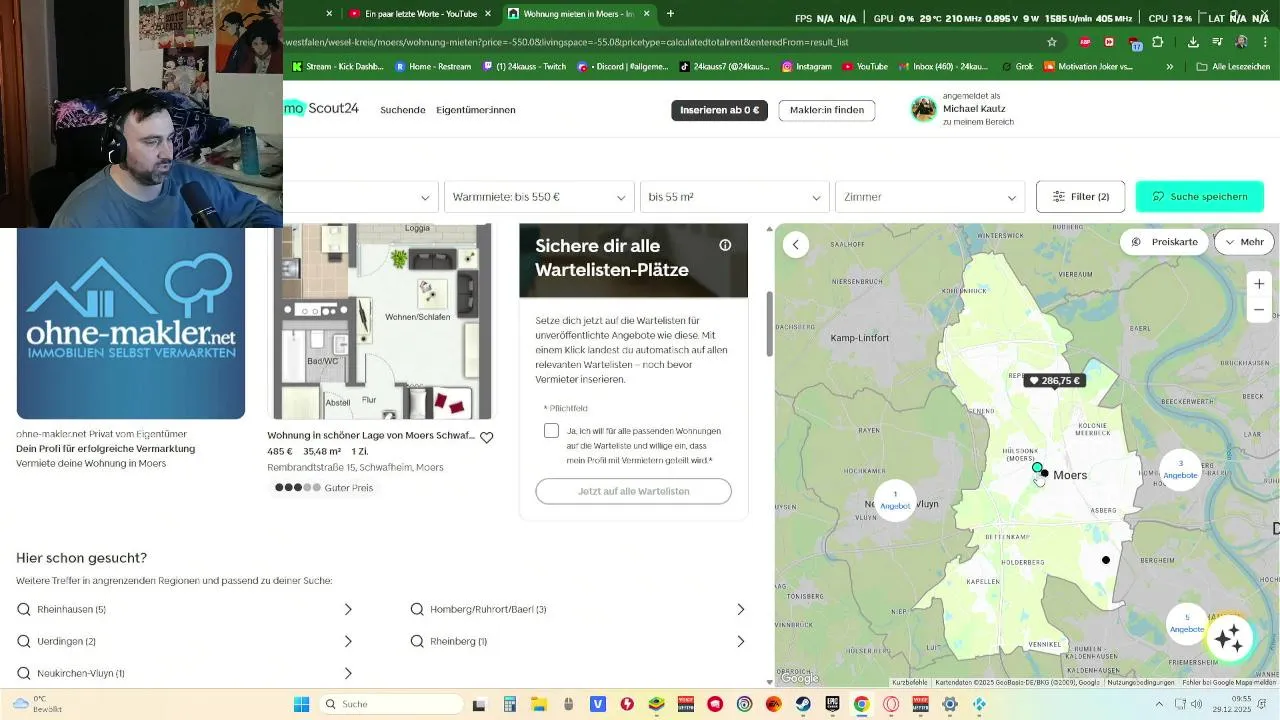The image size is (1280, 720).
Task: Expand Neukirchen-Vluyn (1) results
Action: point(185,673)
